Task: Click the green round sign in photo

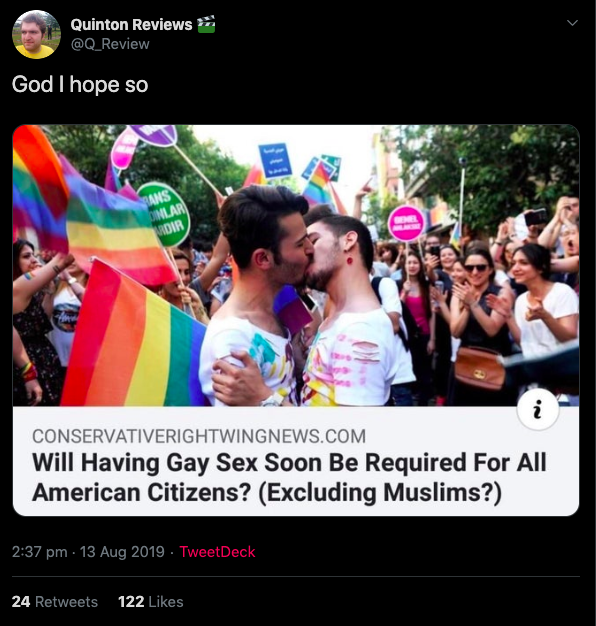Action: (x=164, y=214)
